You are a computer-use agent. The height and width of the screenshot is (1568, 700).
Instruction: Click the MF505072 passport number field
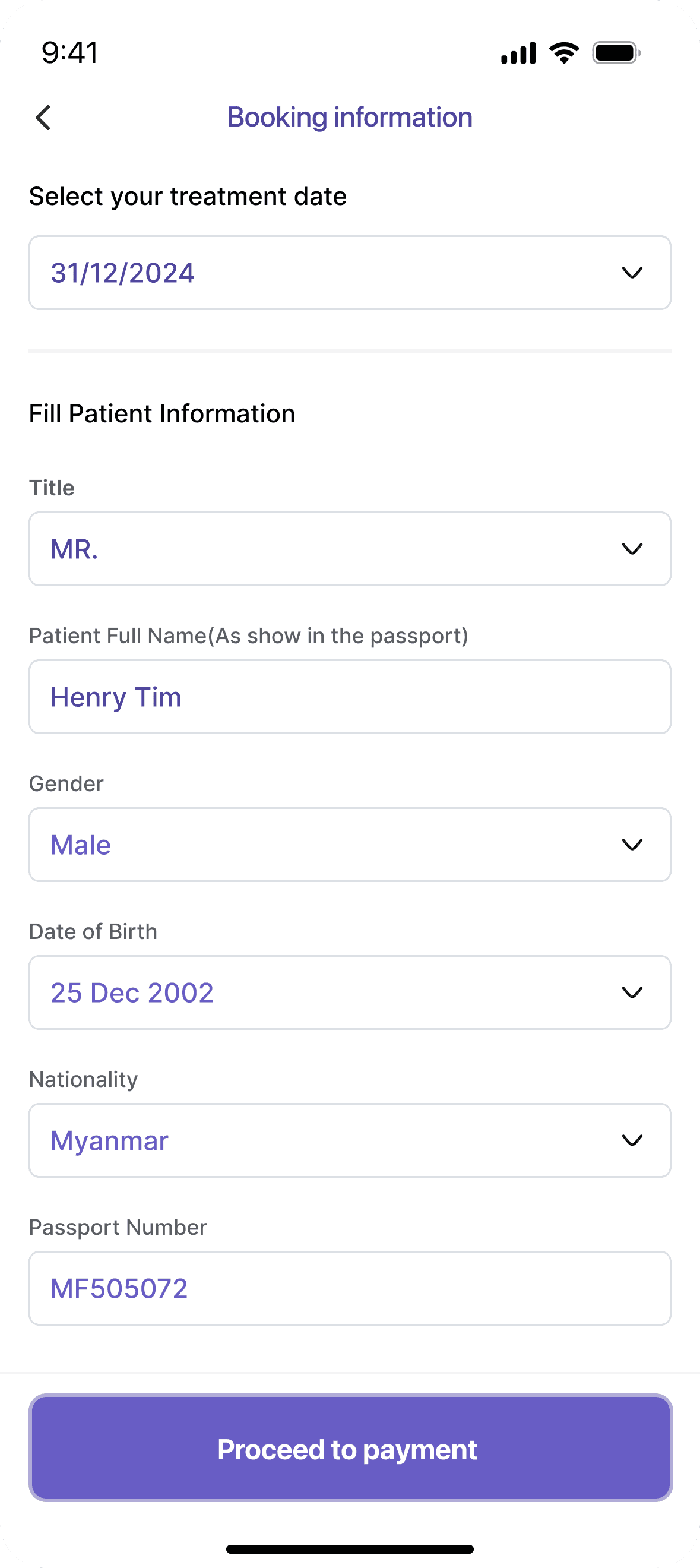(x=350, y=1289)
